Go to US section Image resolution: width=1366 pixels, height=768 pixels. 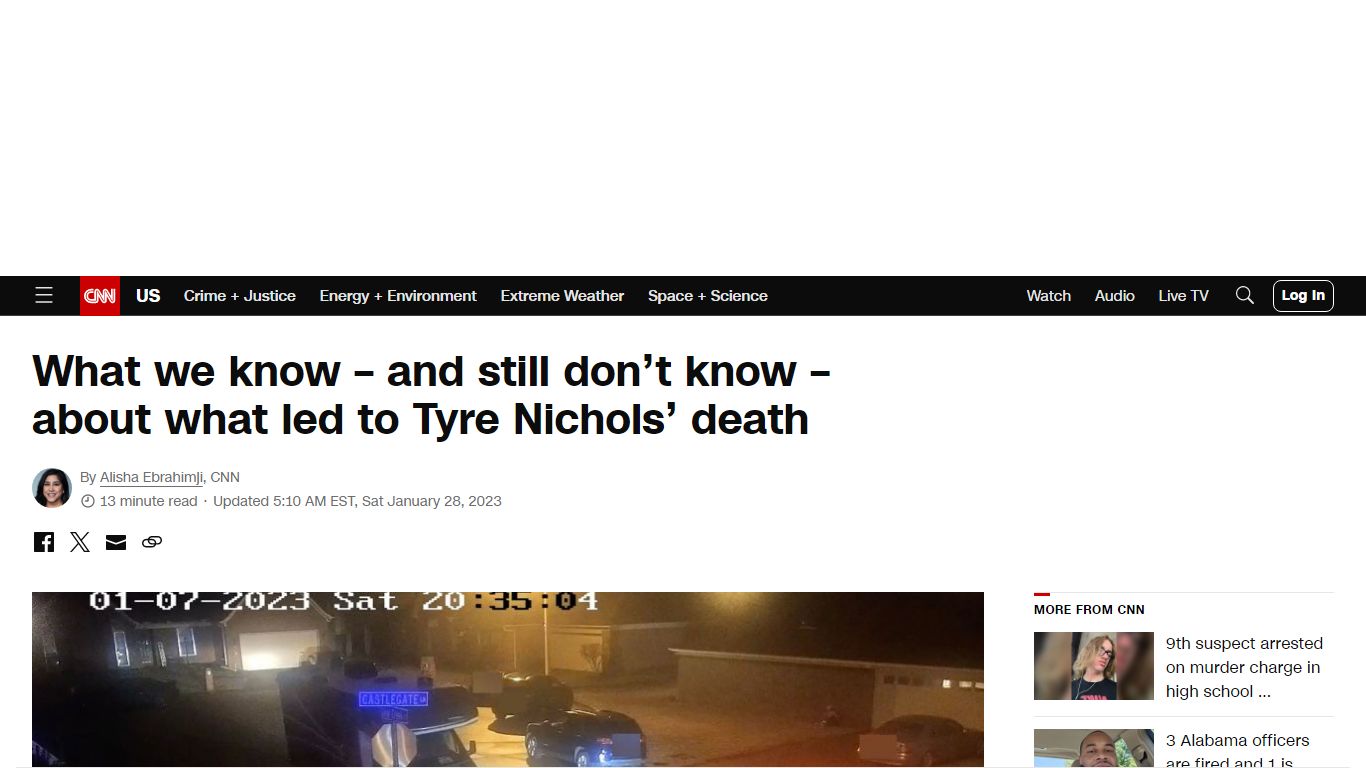[x=148, y=296]
